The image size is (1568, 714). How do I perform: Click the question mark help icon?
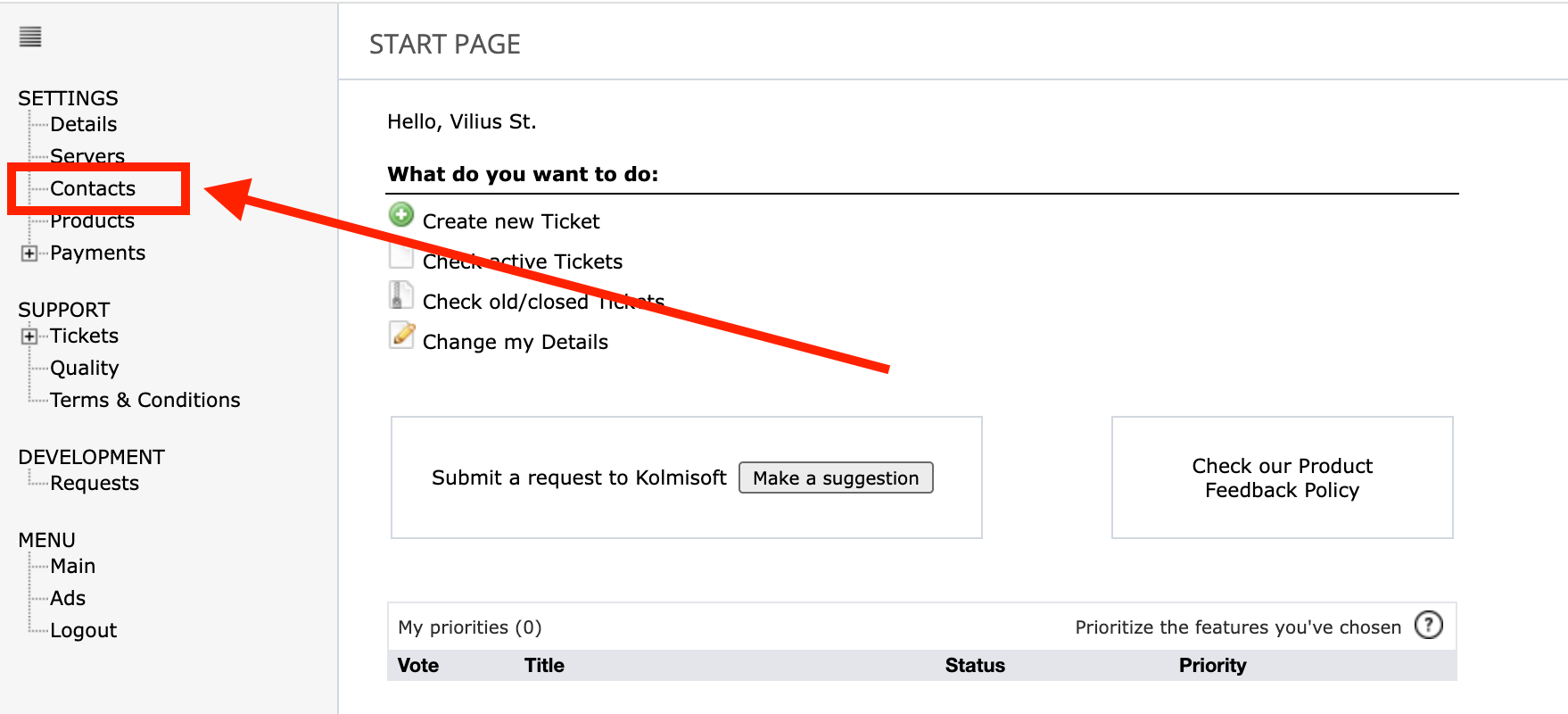click(1428, 626)
